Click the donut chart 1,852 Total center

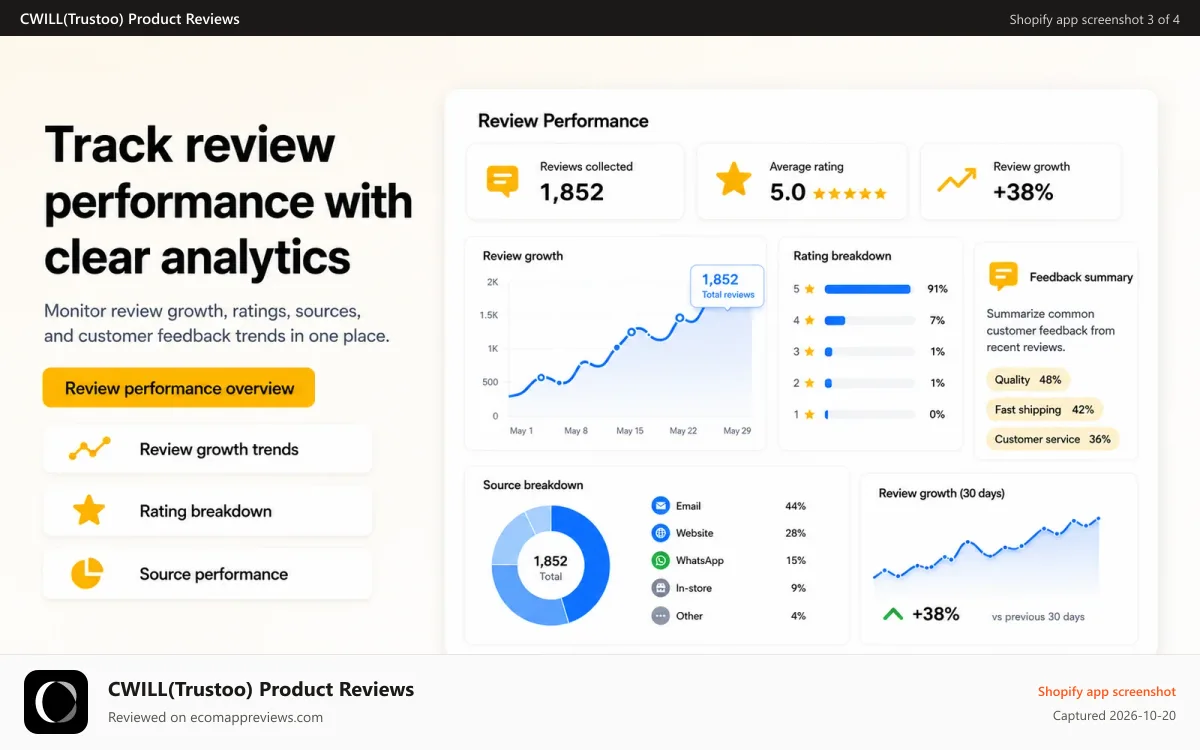point(551,567)
